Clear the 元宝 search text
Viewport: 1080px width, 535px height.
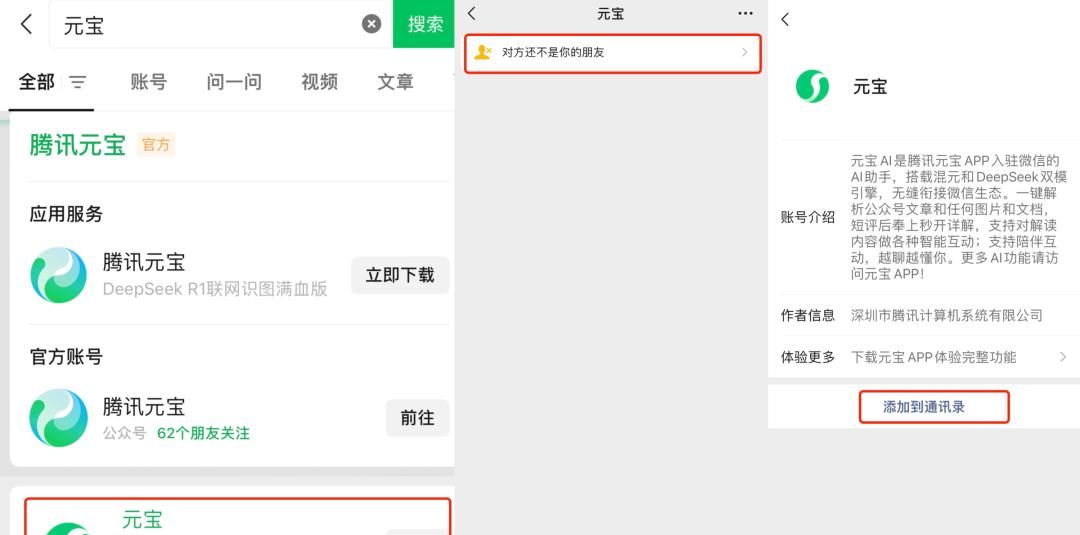pos(371,25)
